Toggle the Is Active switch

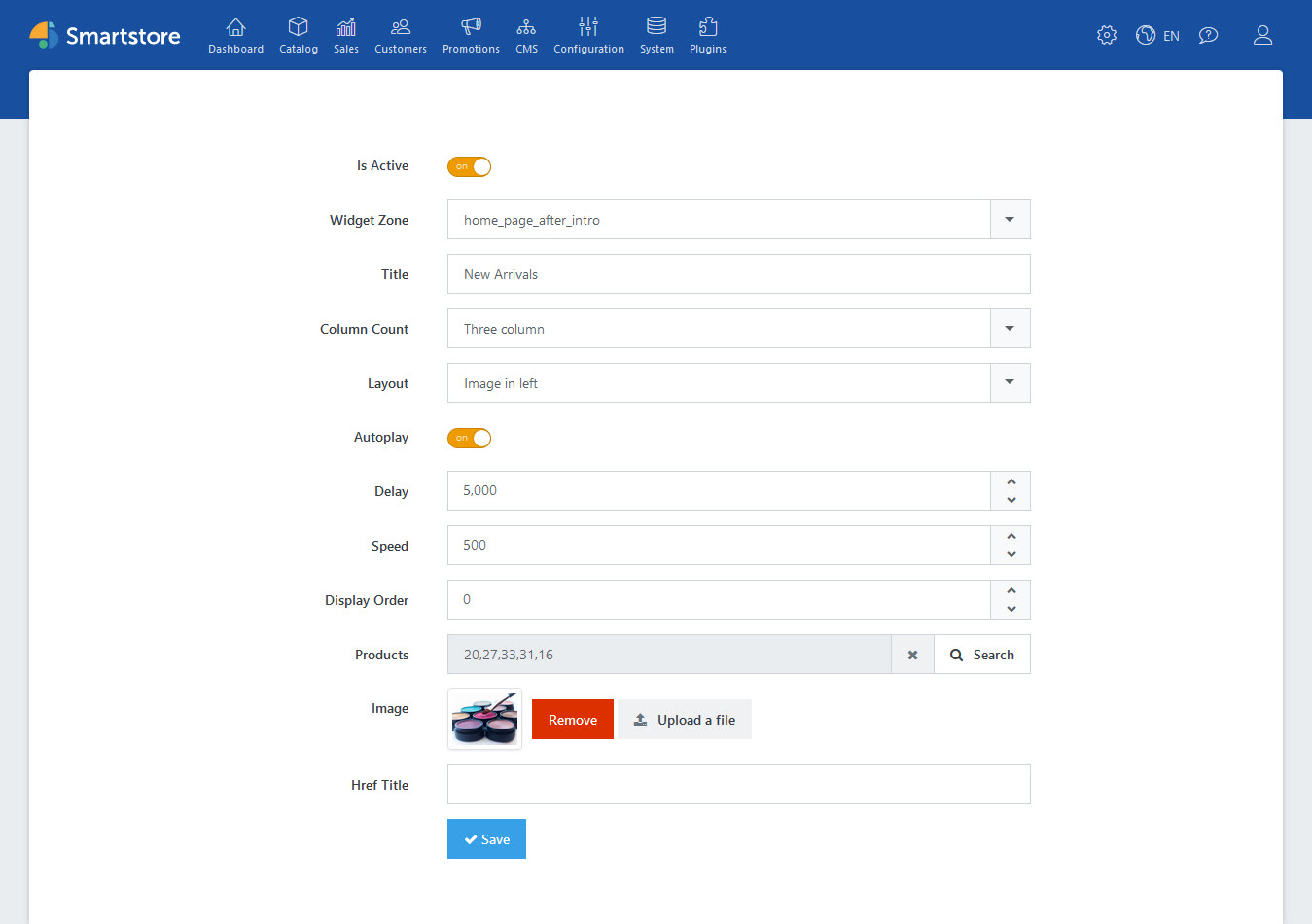click(469, 166)
